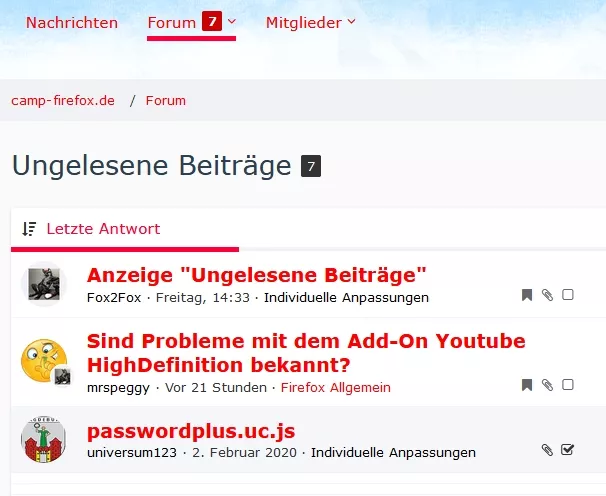Open thread passwordplus.uc.js
Screen dimensions: 606x496
(x=191, y=431)
